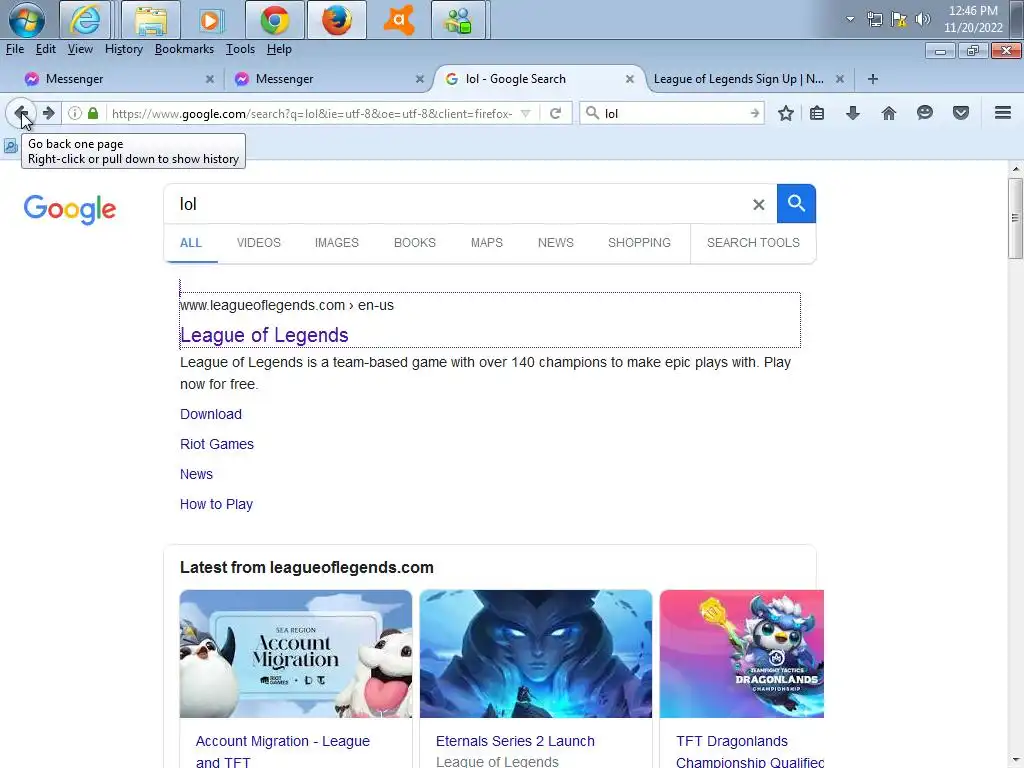This screenshot has height=768, width=1024.
Task: Select the BOOKS search filter
Action: (x=415, y=243)
